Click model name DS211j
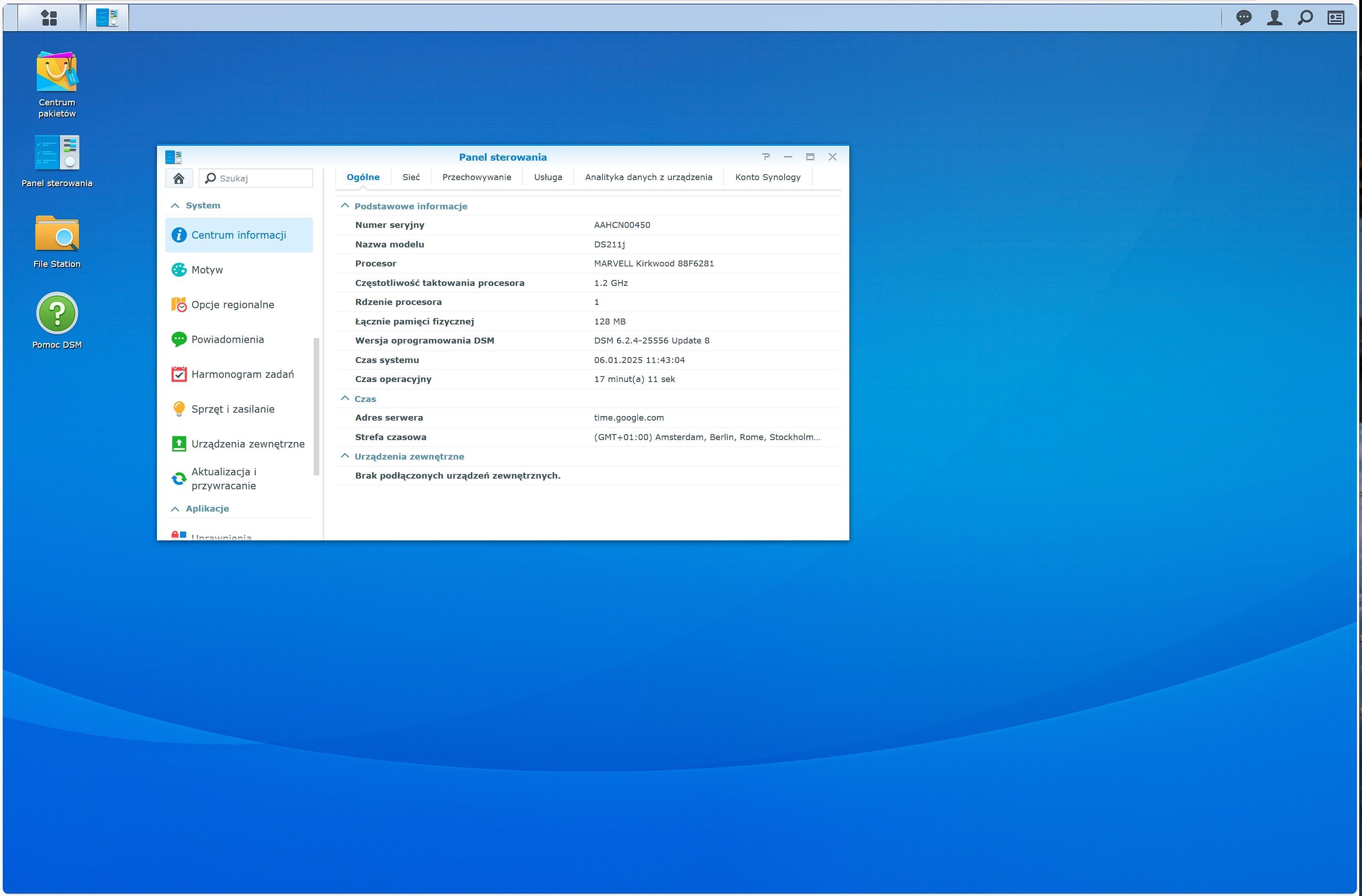This screenshot has width=1362, height=896. coord(609,244)
